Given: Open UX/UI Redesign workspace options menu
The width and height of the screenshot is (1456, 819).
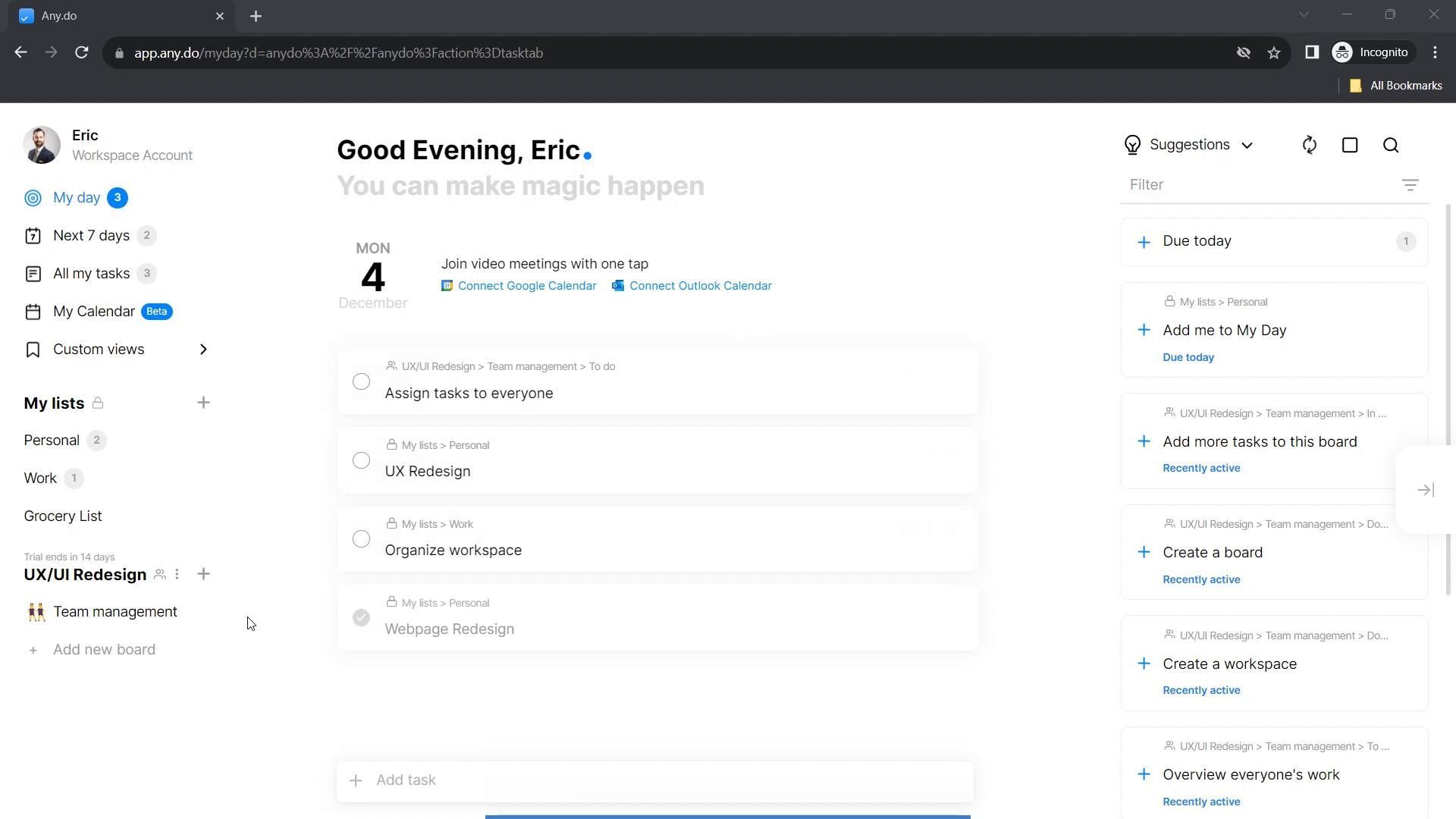Looking at the screenshot, I should point(177,575).
